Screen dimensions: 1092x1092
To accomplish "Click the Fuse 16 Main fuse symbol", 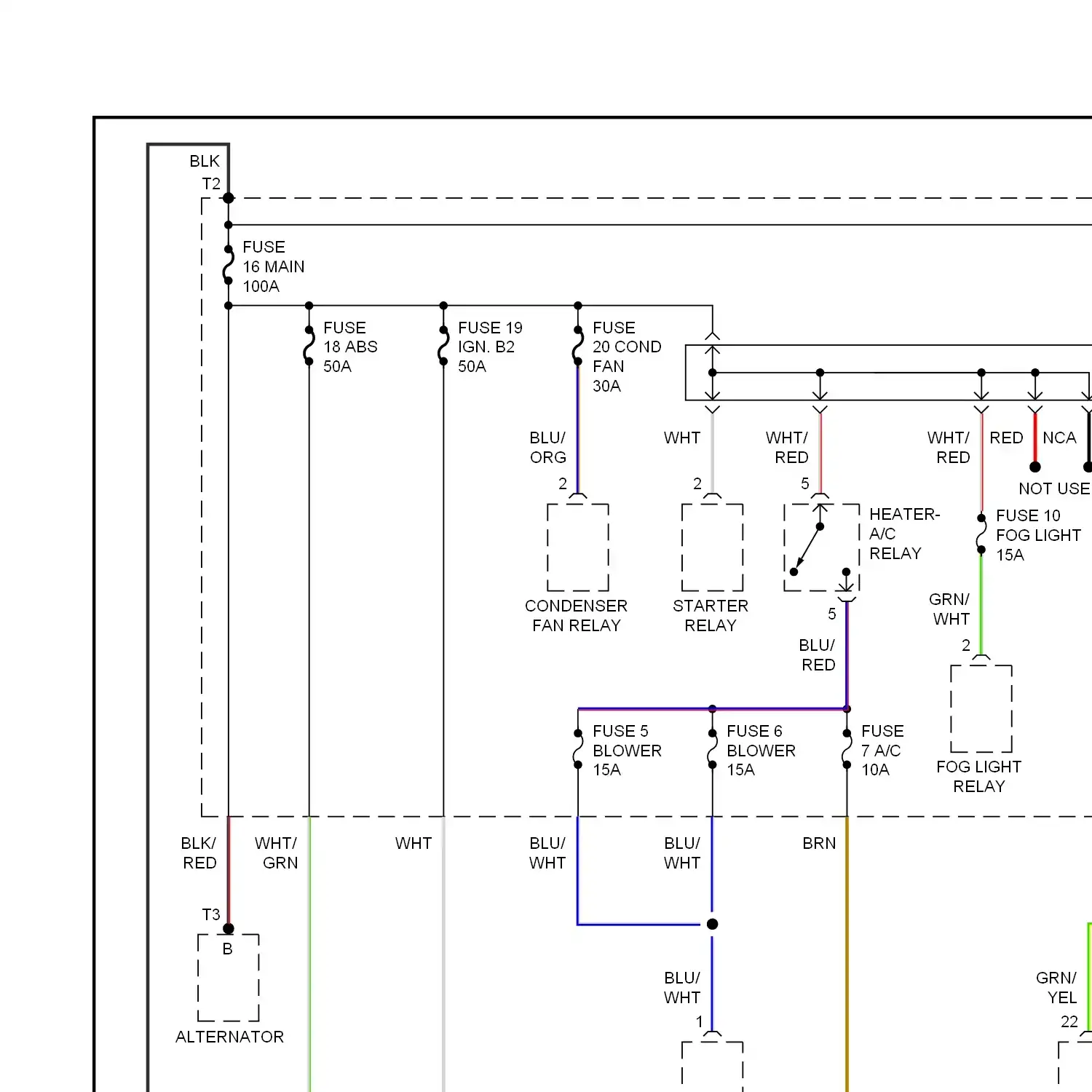I will point(229,266).
